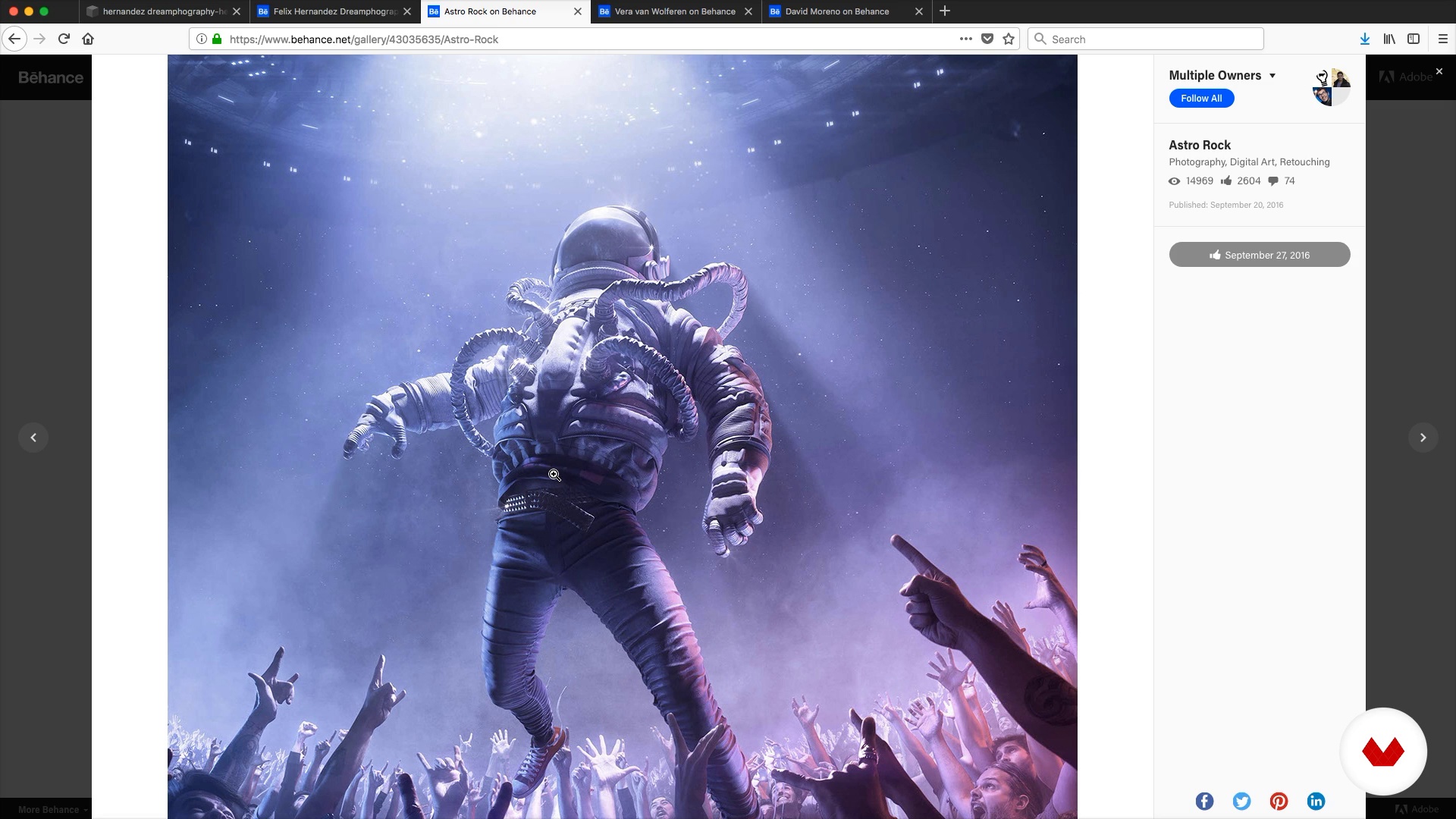Open the browser home page
The image size is (1456, 819).
[x=88, y=39]
